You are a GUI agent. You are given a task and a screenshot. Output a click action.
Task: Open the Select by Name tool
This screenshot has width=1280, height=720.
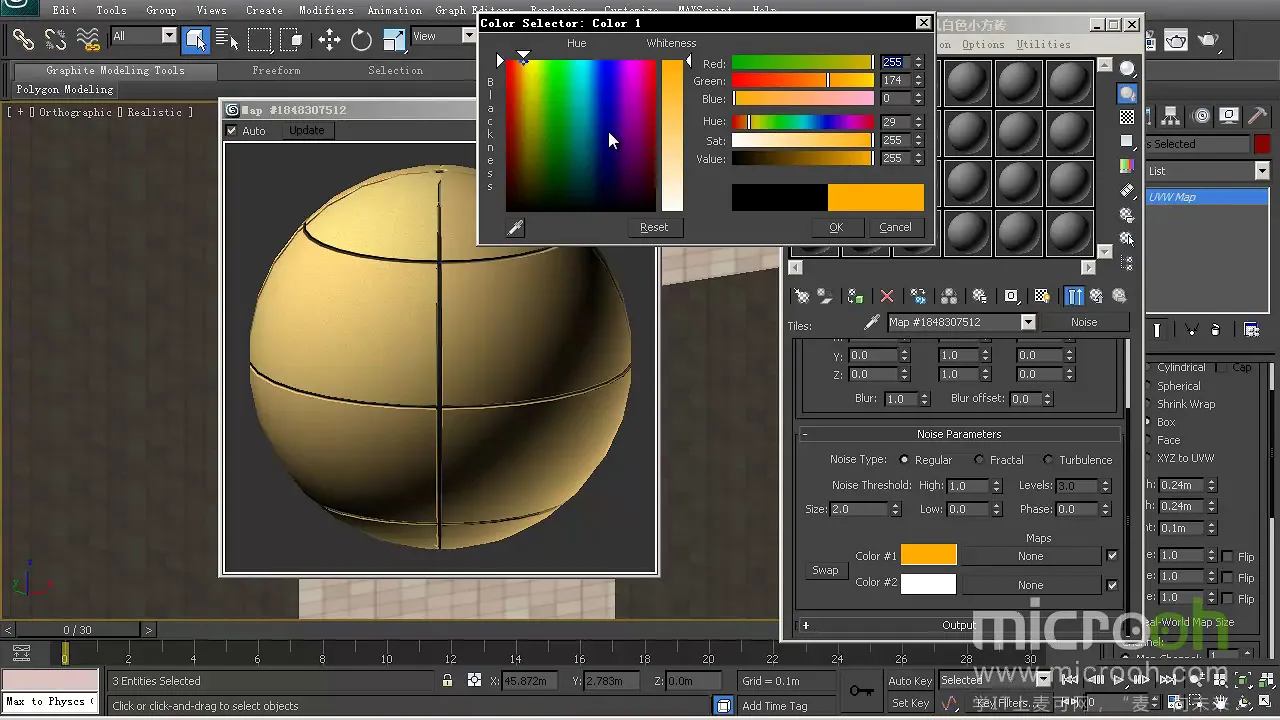pyautogui.click(x=227, y=40)
